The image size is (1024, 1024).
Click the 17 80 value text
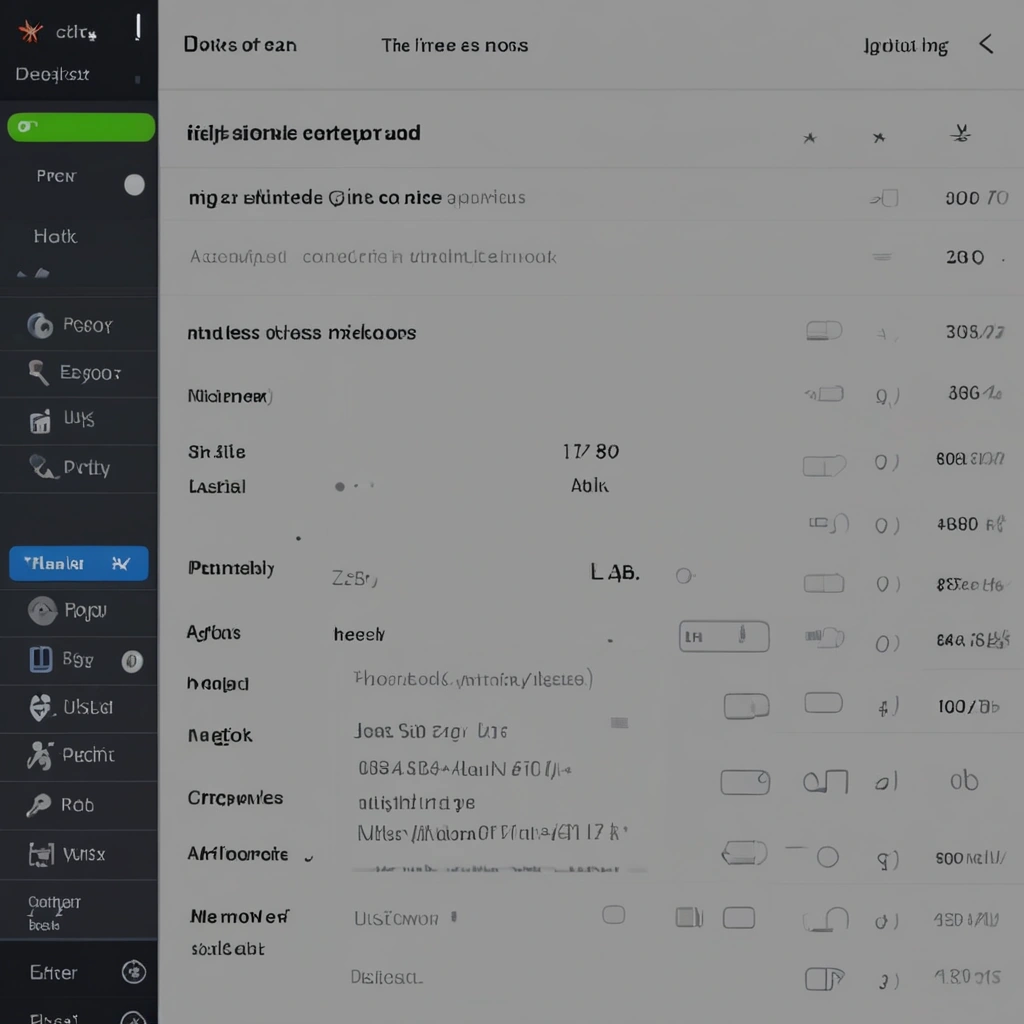[591, 451]
